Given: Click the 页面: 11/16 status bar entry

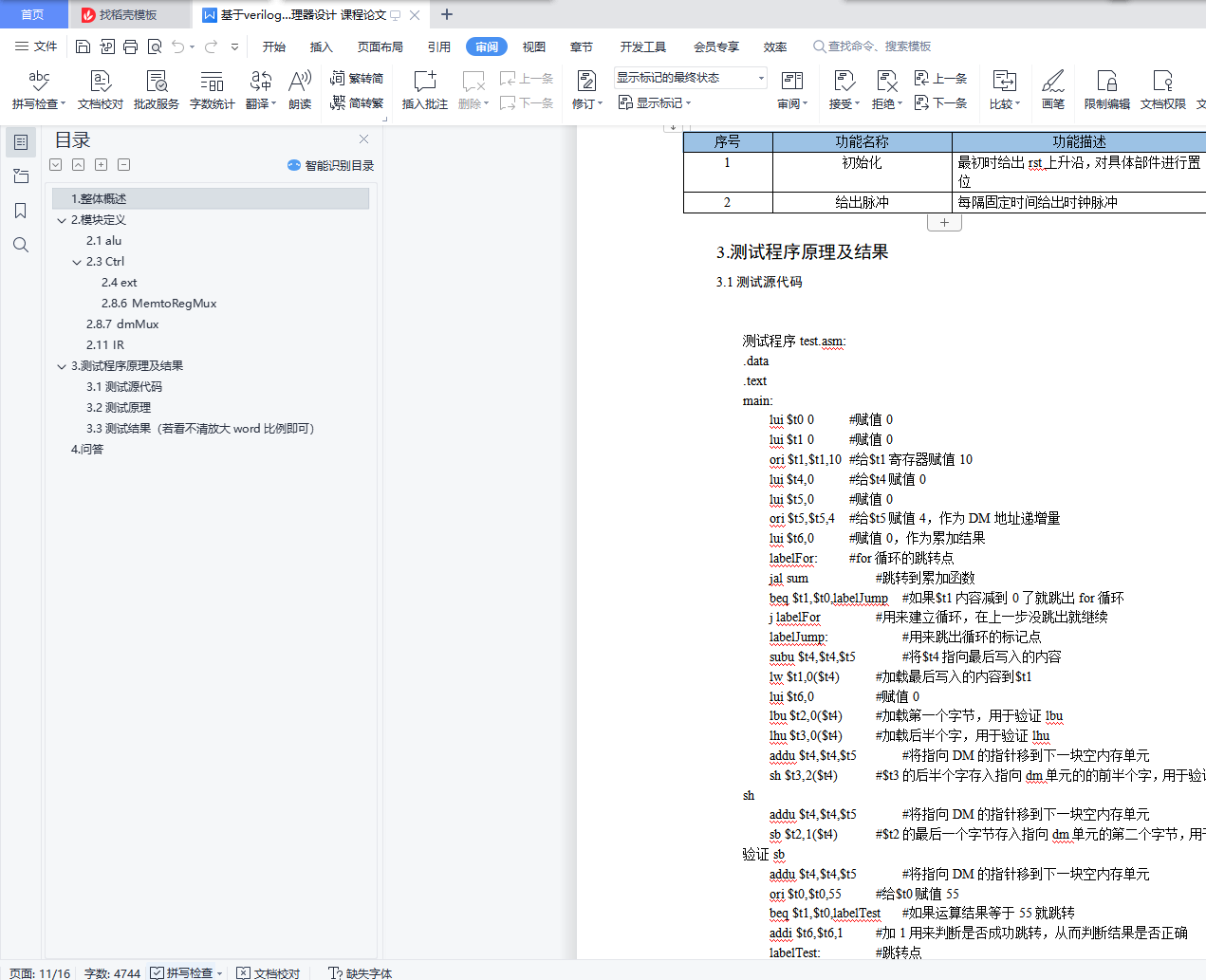Looking at the screenshot, I should pyautogui.click(x=40, y=972).
